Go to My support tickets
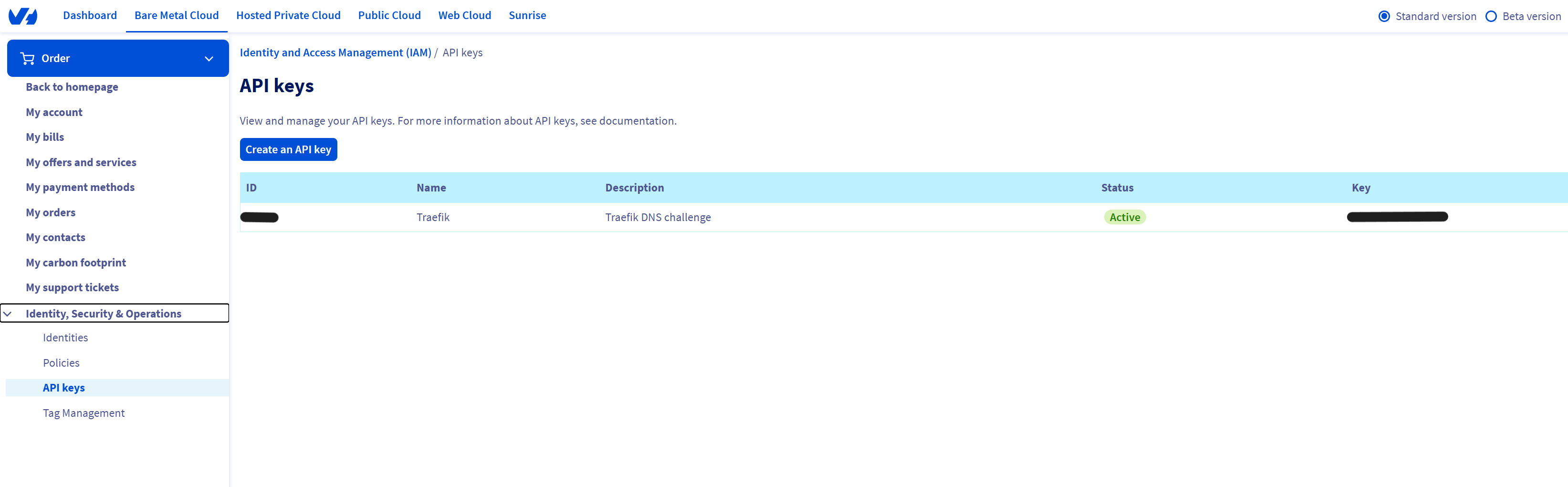Screen dimensions: 1568x487 [72, 287]
